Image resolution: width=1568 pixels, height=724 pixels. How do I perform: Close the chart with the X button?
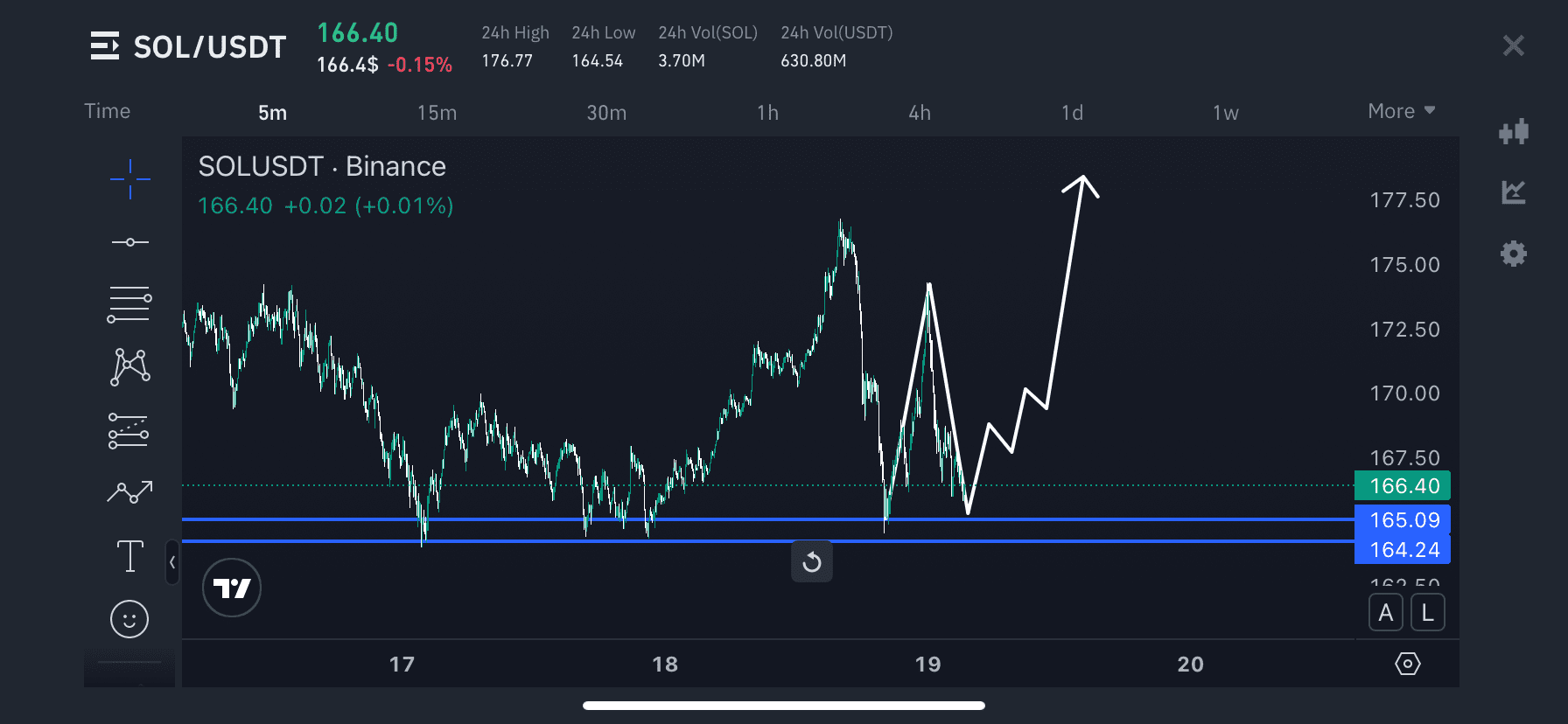pos(1513,45)
